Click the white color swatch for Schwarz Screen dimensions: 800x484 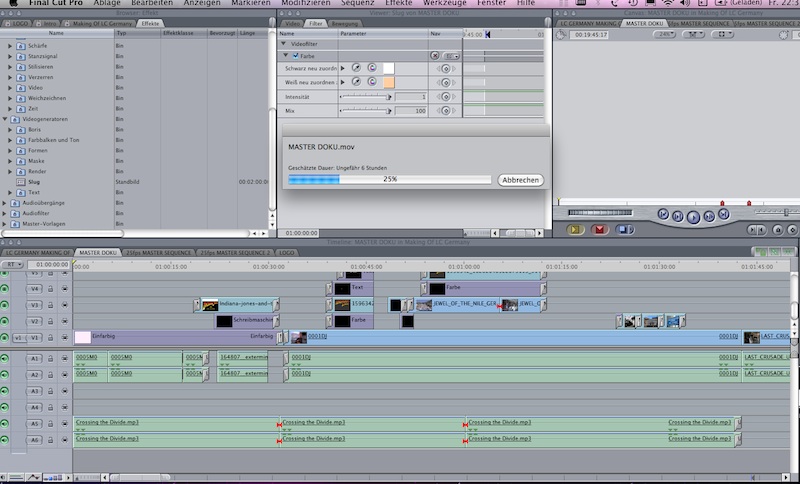(389, 68)
